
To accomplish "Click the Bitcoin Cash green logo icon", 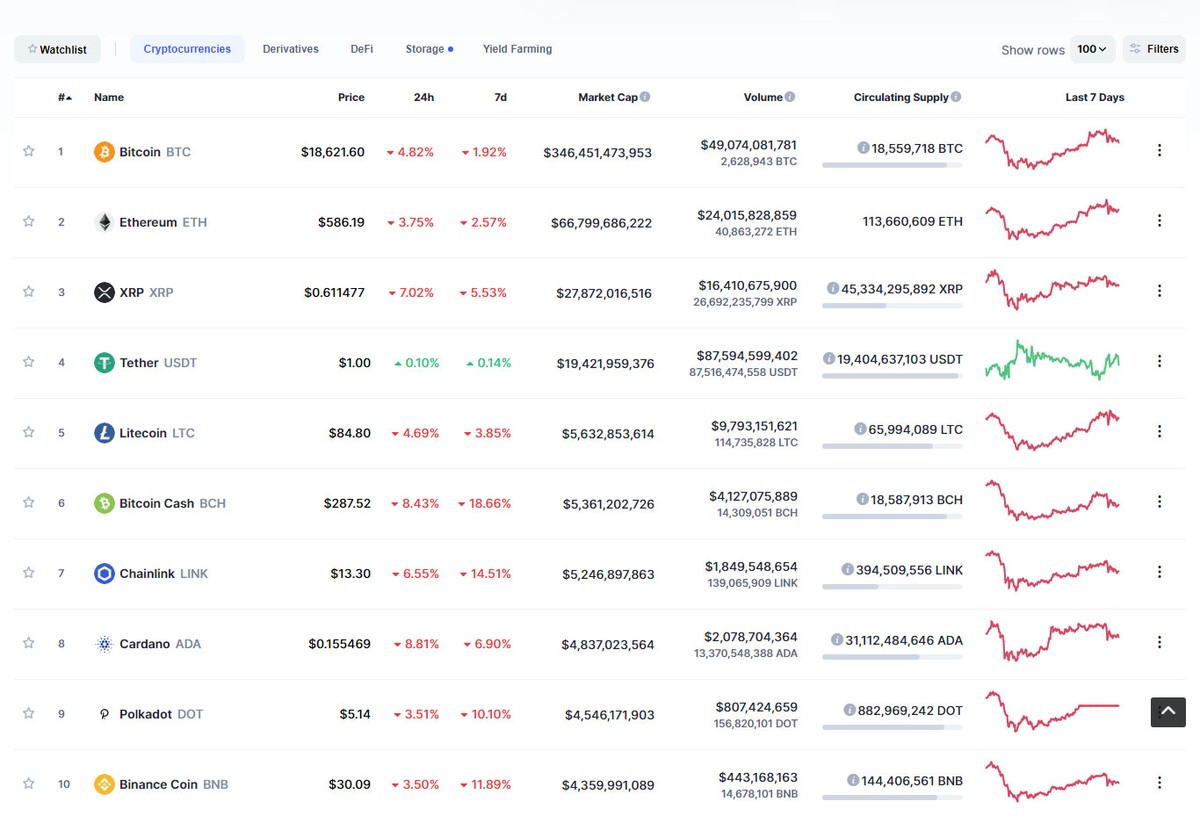I will point(104,503).
